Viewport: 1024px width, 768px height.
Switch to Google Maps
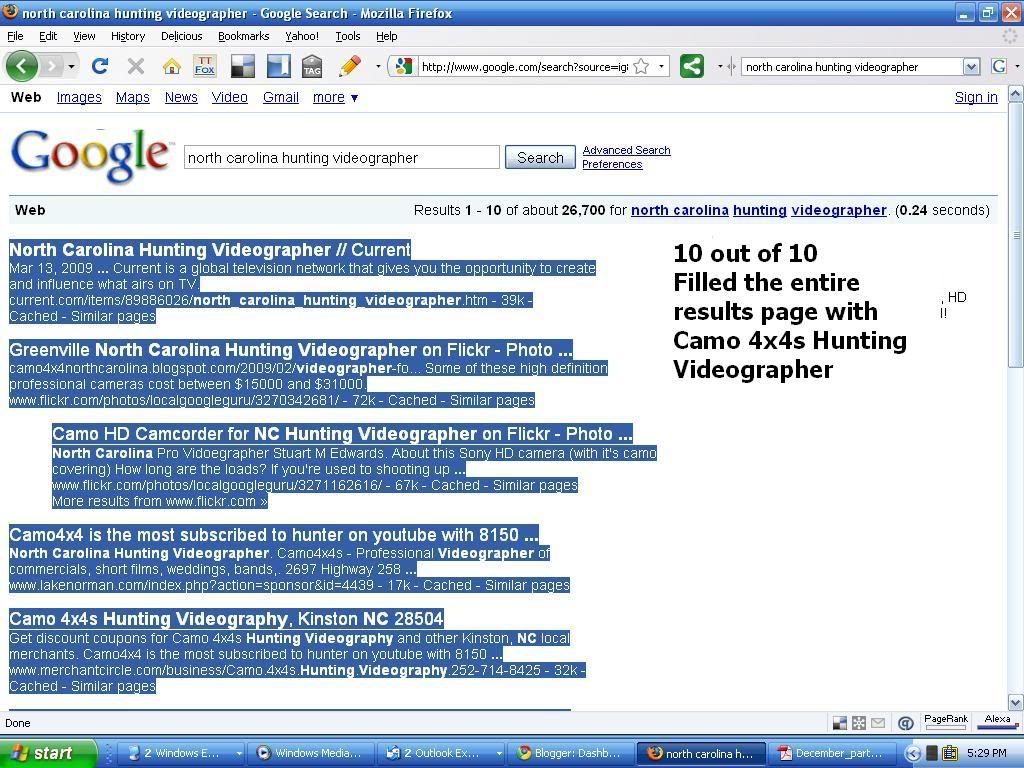[133, 97]
